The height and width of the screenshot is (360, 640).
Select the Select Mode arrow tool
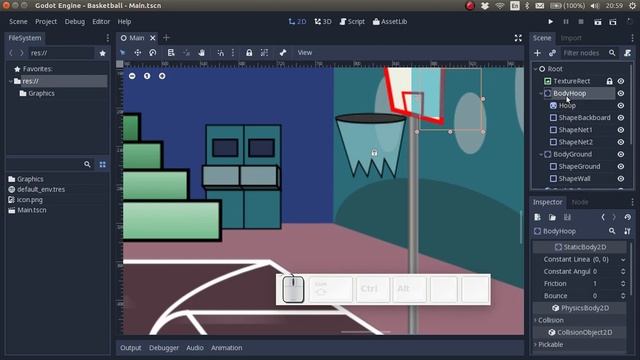point(122,53)
